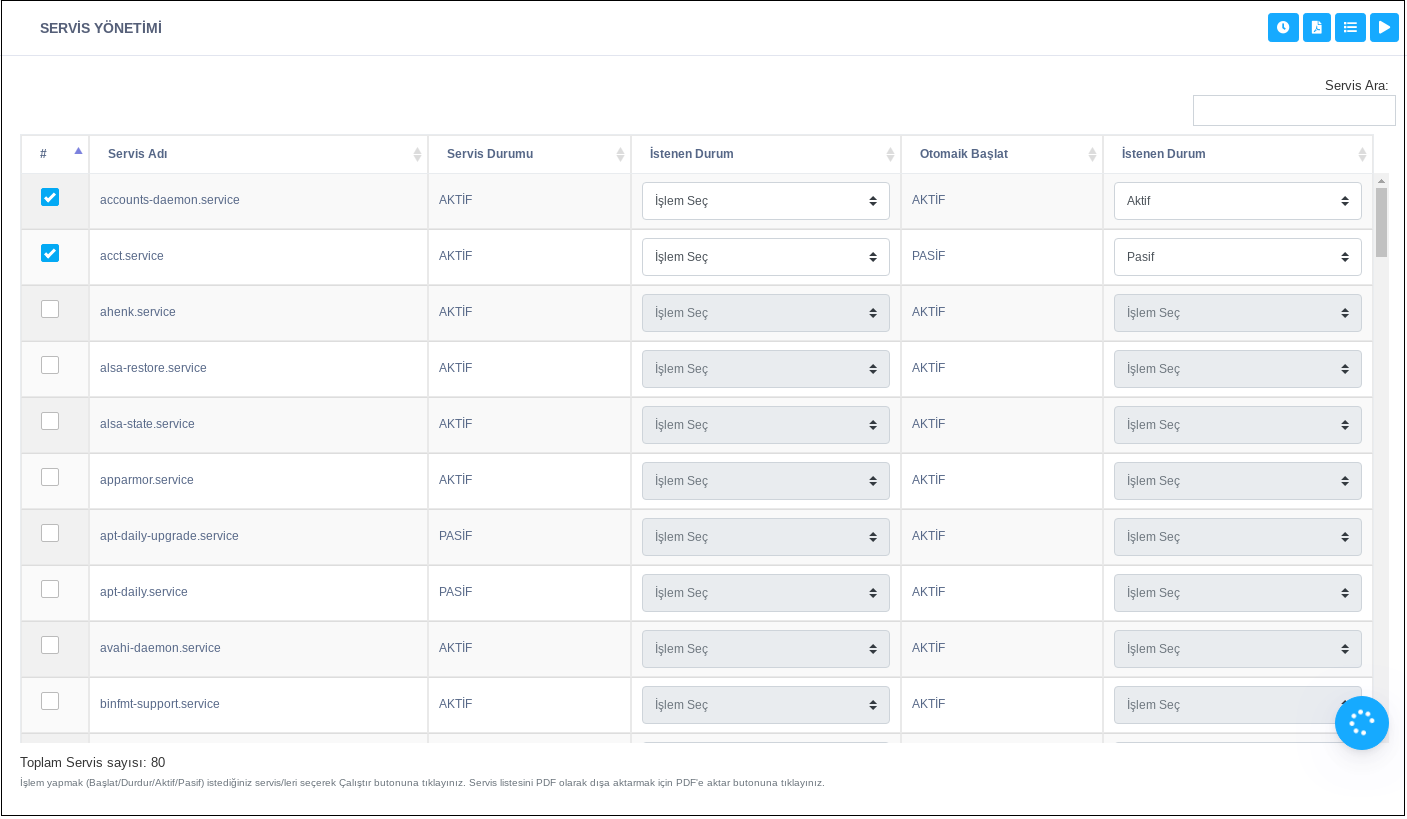
Task: Sort by the # column arrow
Action: (x=78, y=151)
